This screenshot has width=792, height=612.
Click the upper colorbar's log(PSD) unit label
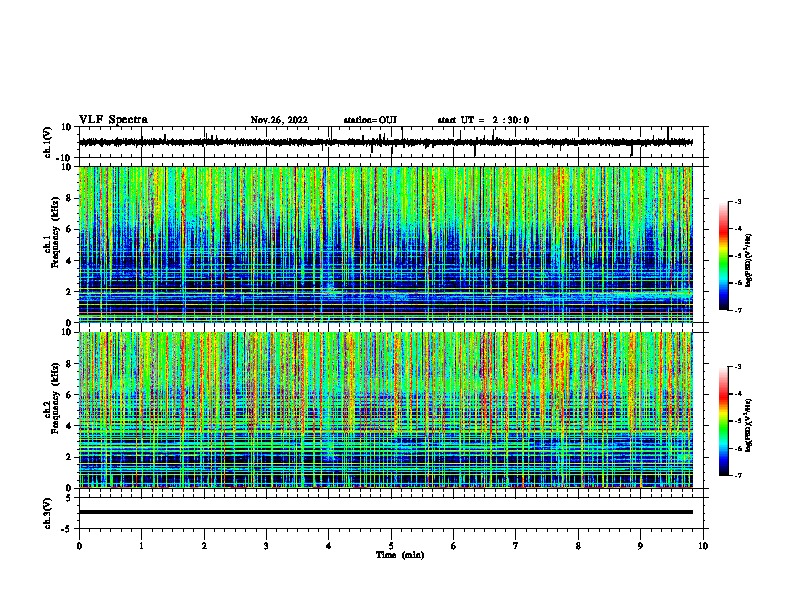pos(749,261)
